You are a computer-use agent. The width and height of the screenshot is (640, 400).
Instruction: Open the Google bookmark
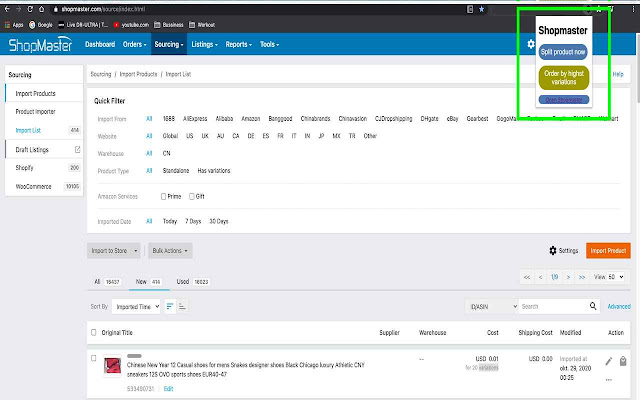pos(40,25)
